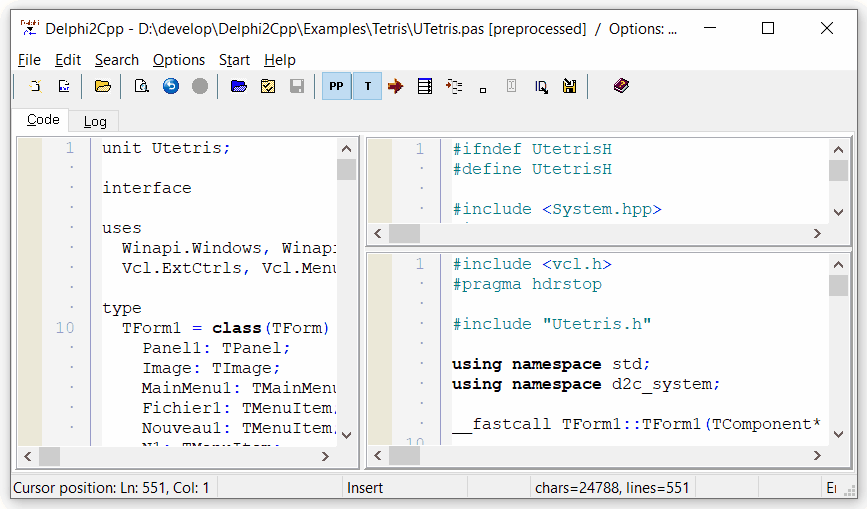Click the cursor position status bar entry
This screenshot has height=509, width=867.
pos(111,487)
